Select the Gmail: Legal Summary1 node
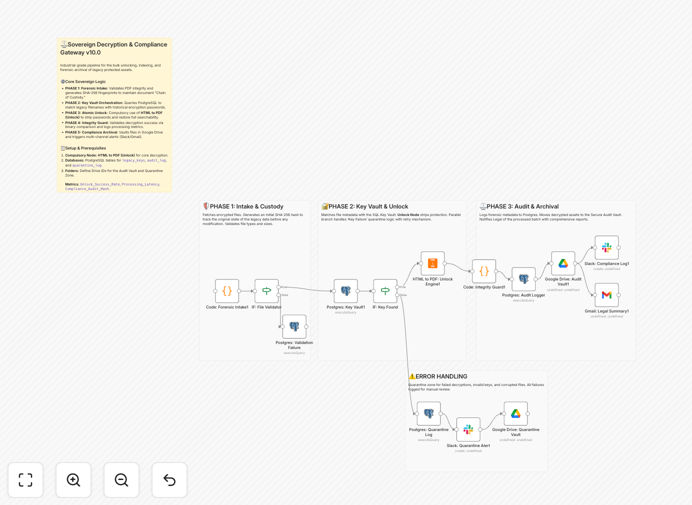This screenshot has height=505, width=692. (x=607, y=295)
